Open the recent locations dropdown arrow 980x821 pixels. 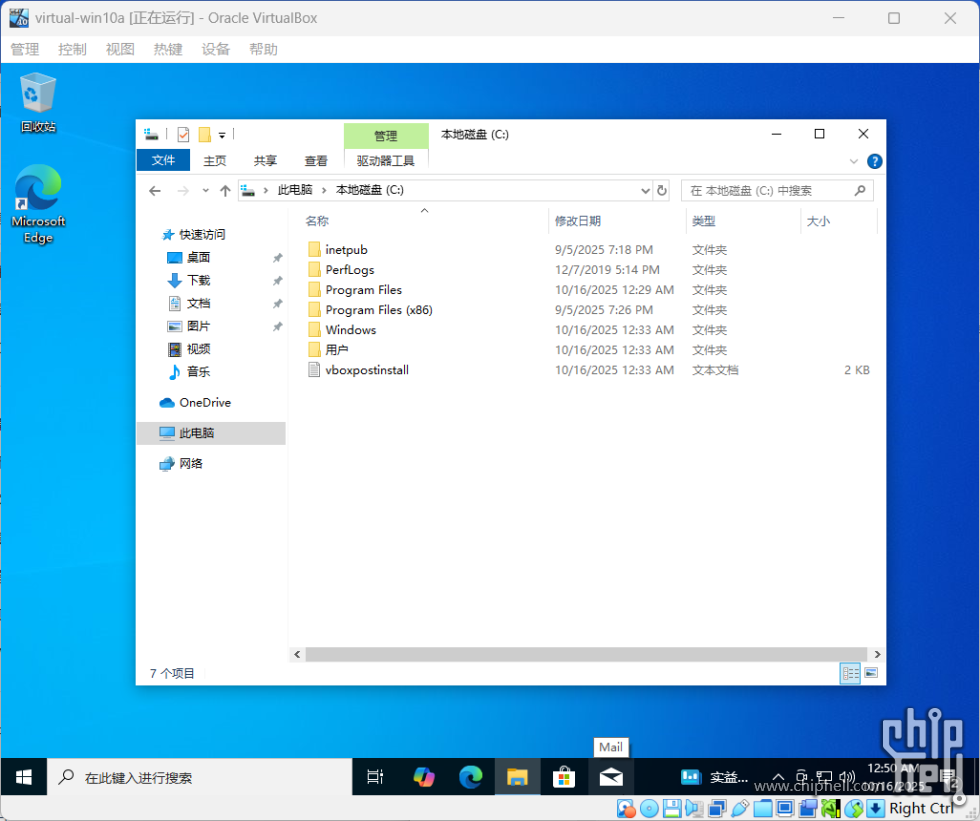pyautogui.click(x=205, y=190)
